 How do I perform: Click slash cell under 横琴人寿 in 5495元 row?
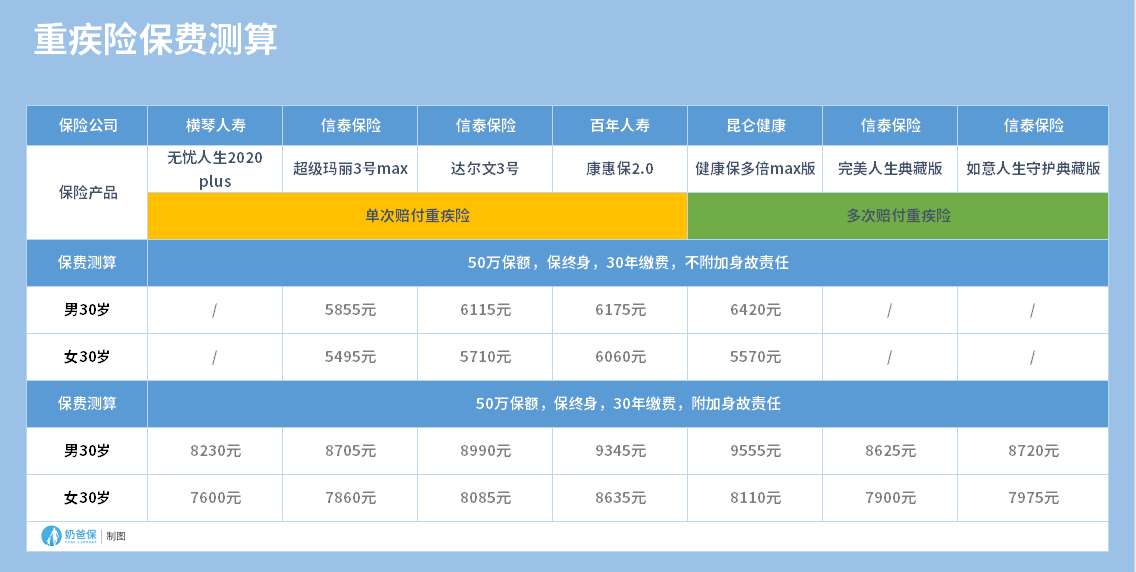[x=215, y=357]
